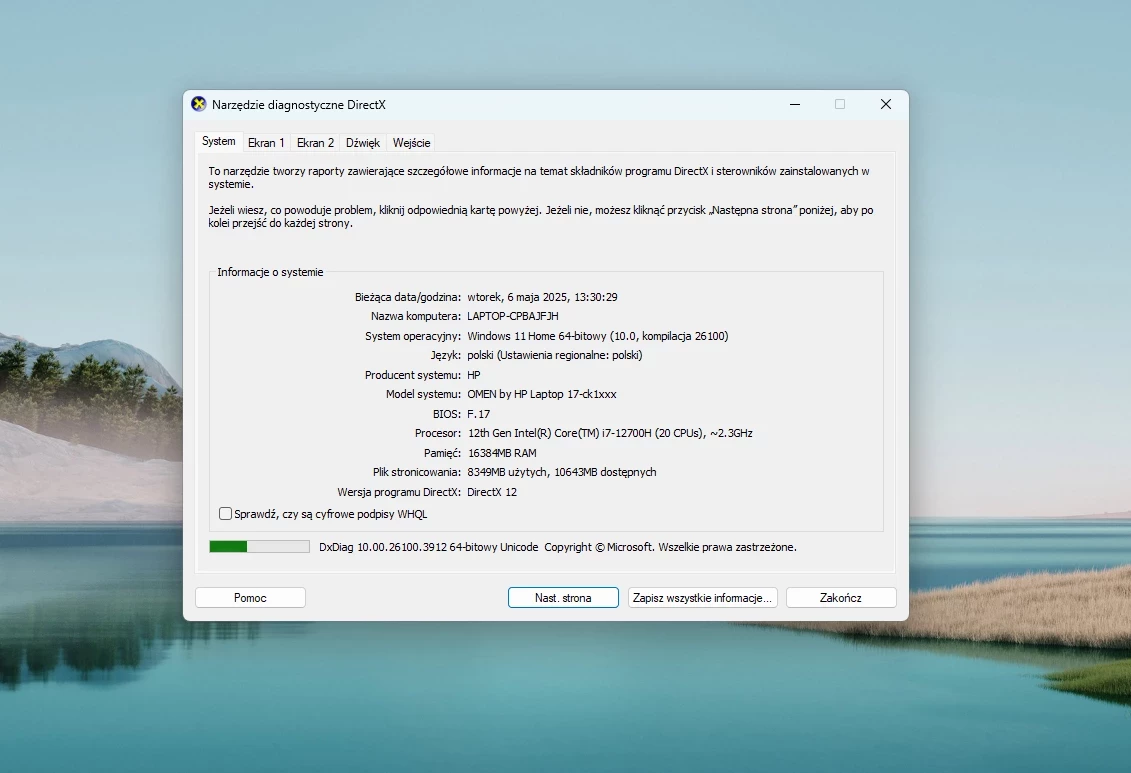Click the window title 'Narzędzie diagnostyczne DirectX'
Screen dimensions: 1131x773
pos(299,105)
